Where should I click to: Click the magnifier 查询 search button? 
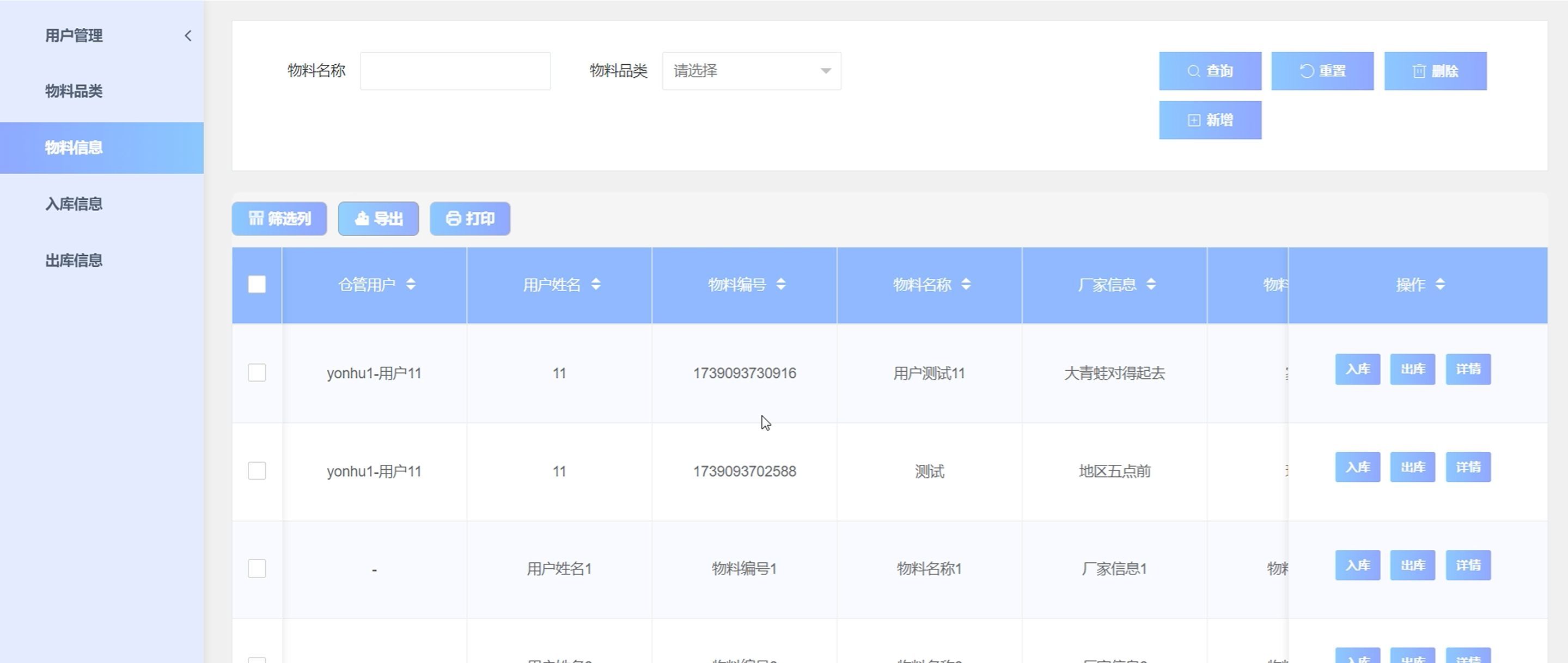1210,71
